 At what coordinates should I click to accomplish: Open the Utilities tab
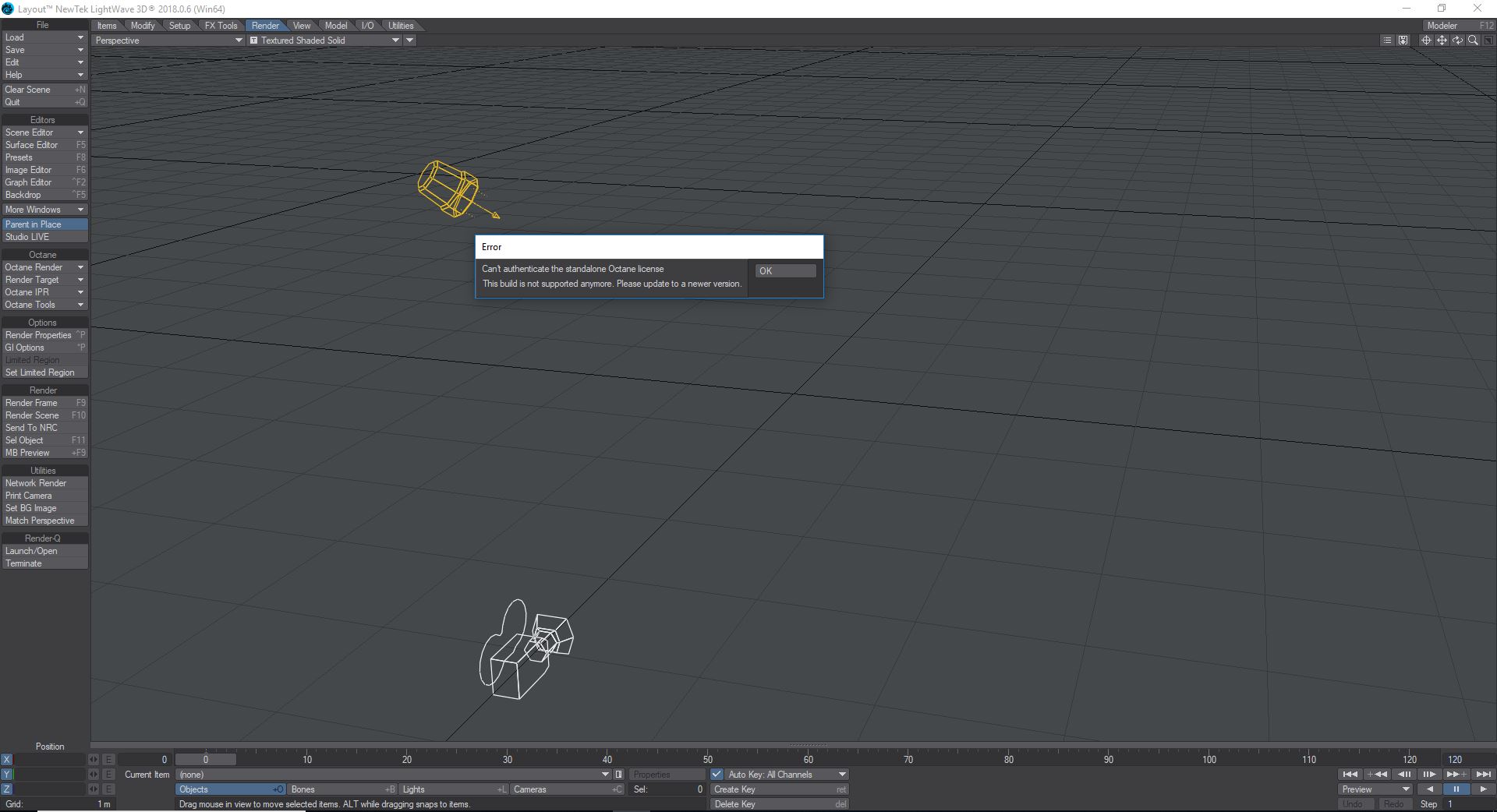point(402,26)
